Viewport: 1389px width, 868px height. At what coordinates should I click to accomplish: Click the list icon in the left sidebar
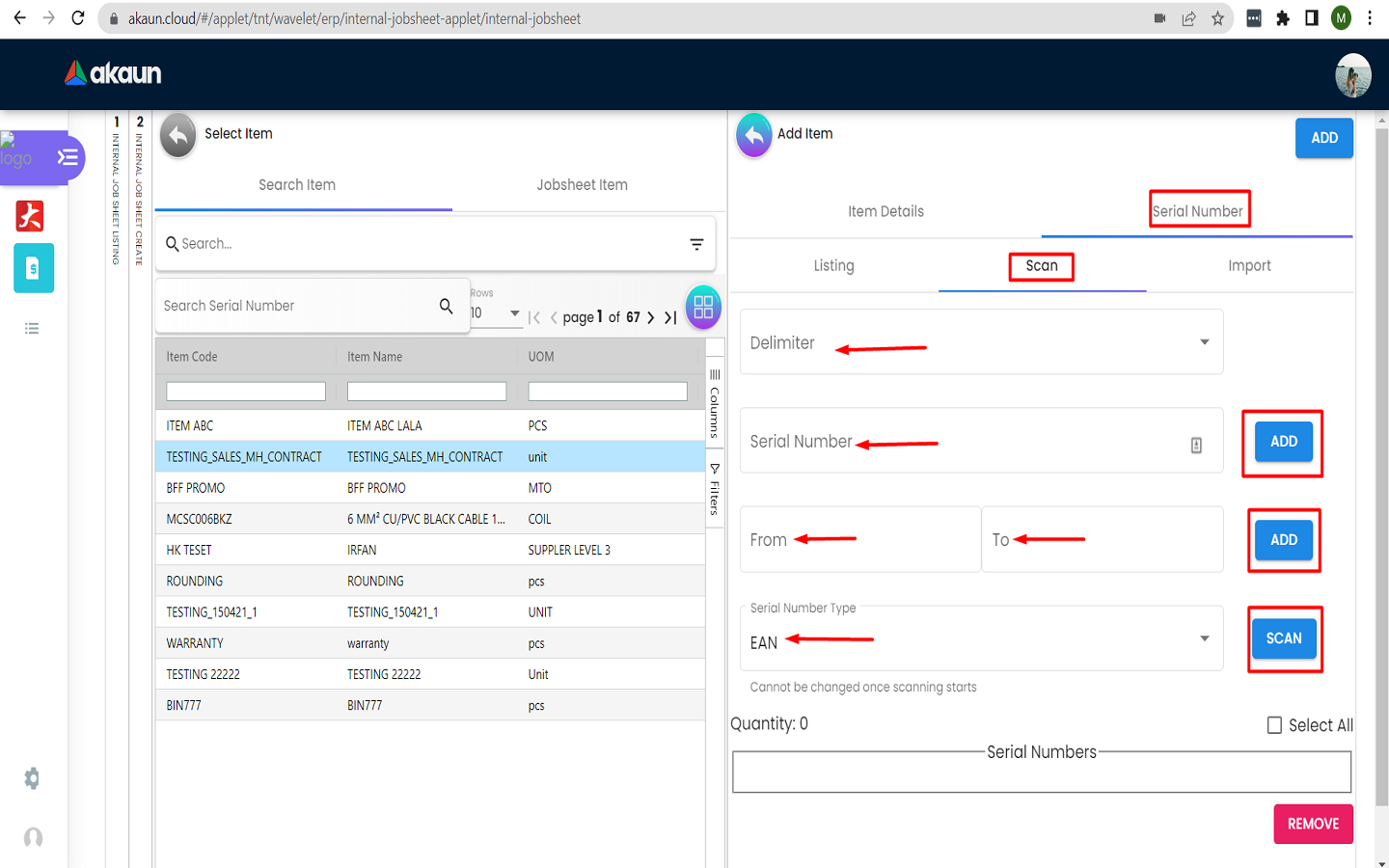point(32,329)
